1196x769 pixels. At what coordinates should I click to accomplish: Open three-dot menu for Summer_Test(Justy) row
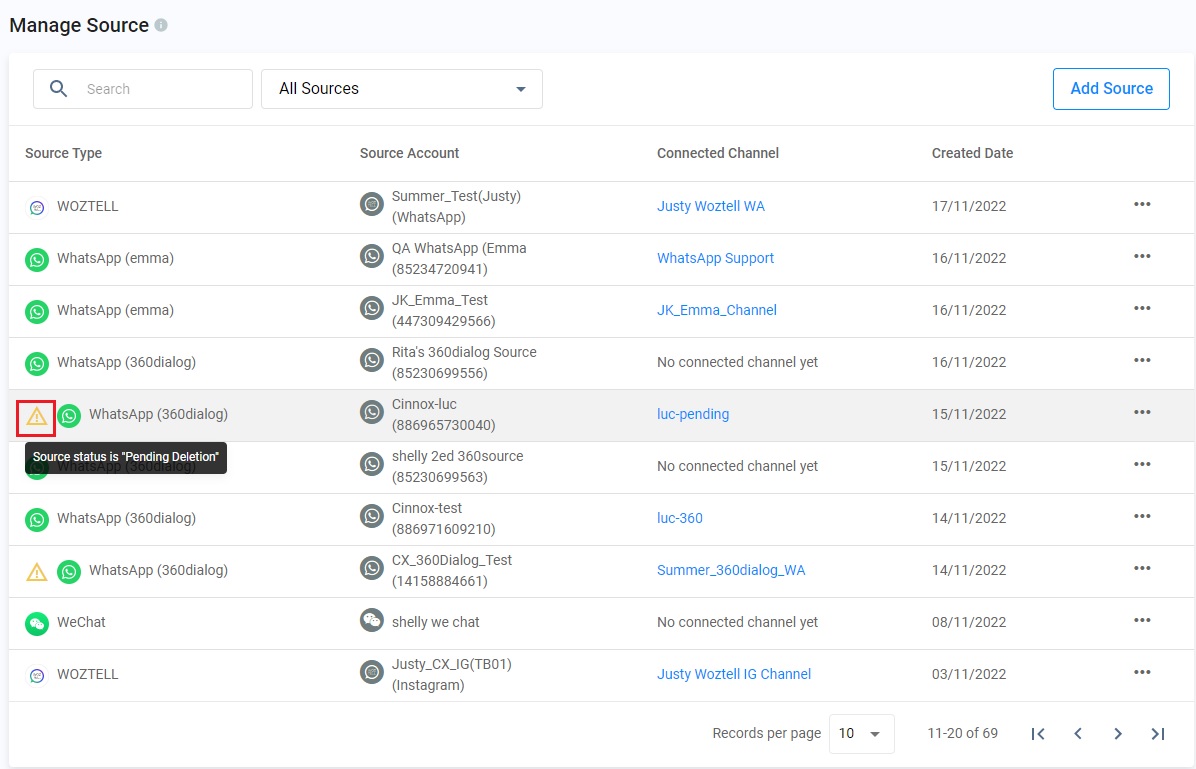point(1142,205)
